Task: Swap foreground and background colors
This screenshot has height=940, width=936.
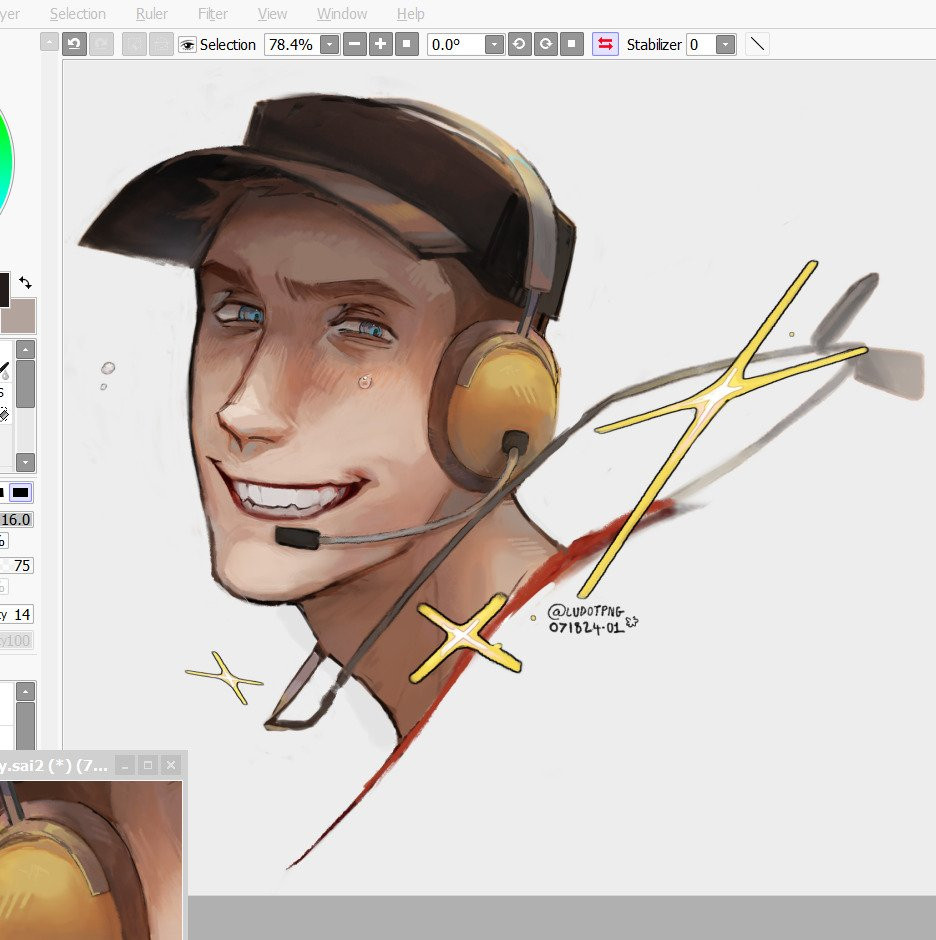Action: (25, 282)
